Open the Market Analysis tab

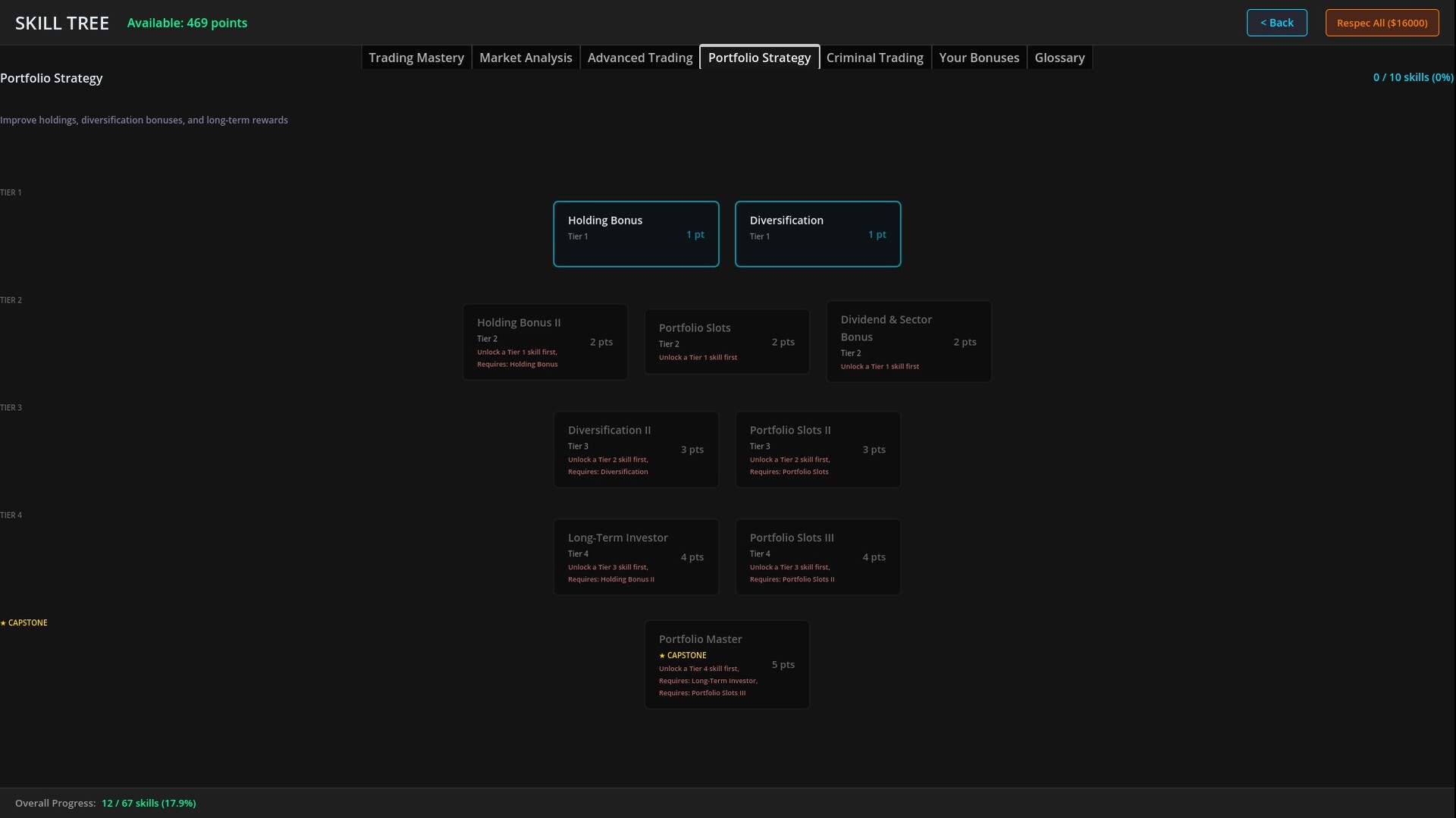click(526, 57)
